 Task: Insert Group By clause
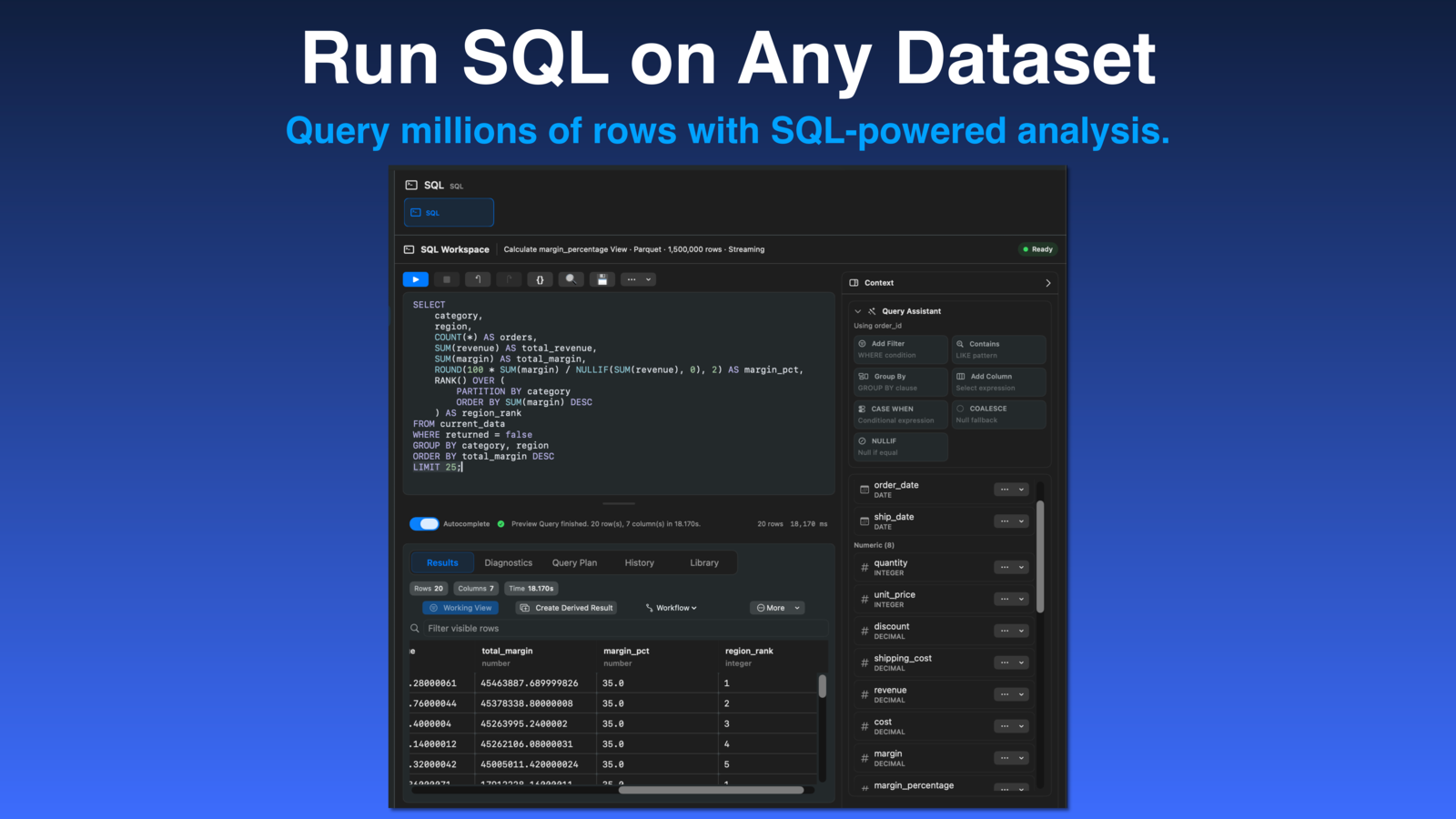(x=900, y=382)
